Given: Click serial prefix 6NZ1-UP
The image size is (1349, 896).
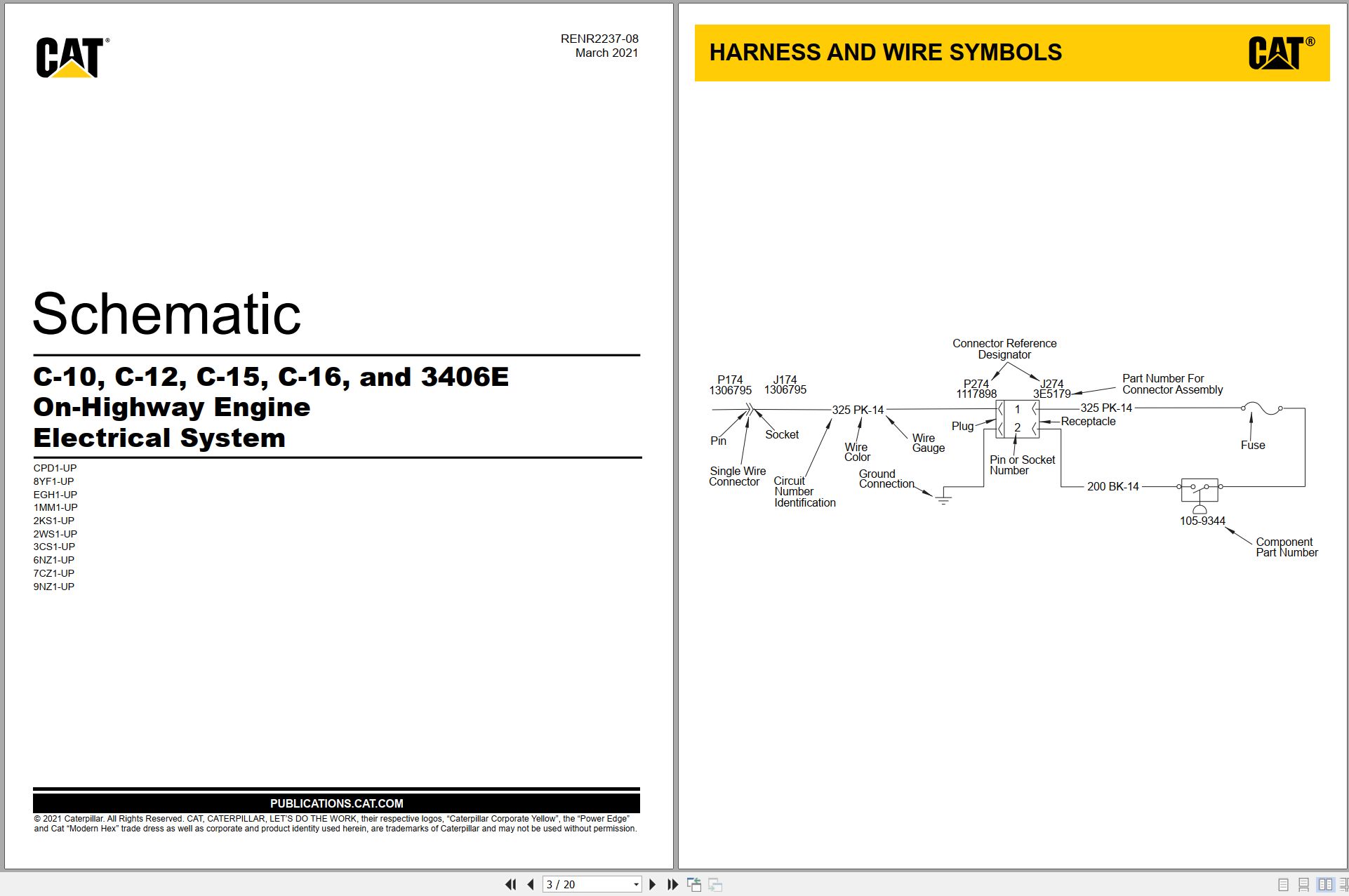Looking at the screenshot, I should coord(53,560).
